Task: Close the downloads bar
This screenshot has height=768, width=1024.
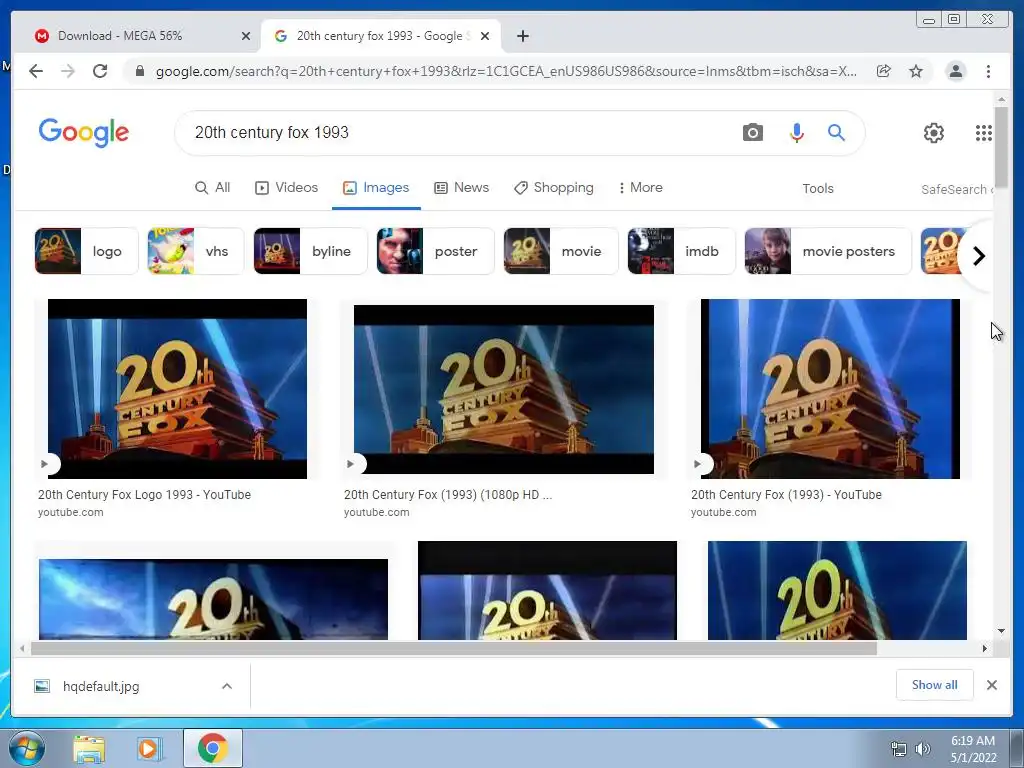Action: (x=991, y=684)
